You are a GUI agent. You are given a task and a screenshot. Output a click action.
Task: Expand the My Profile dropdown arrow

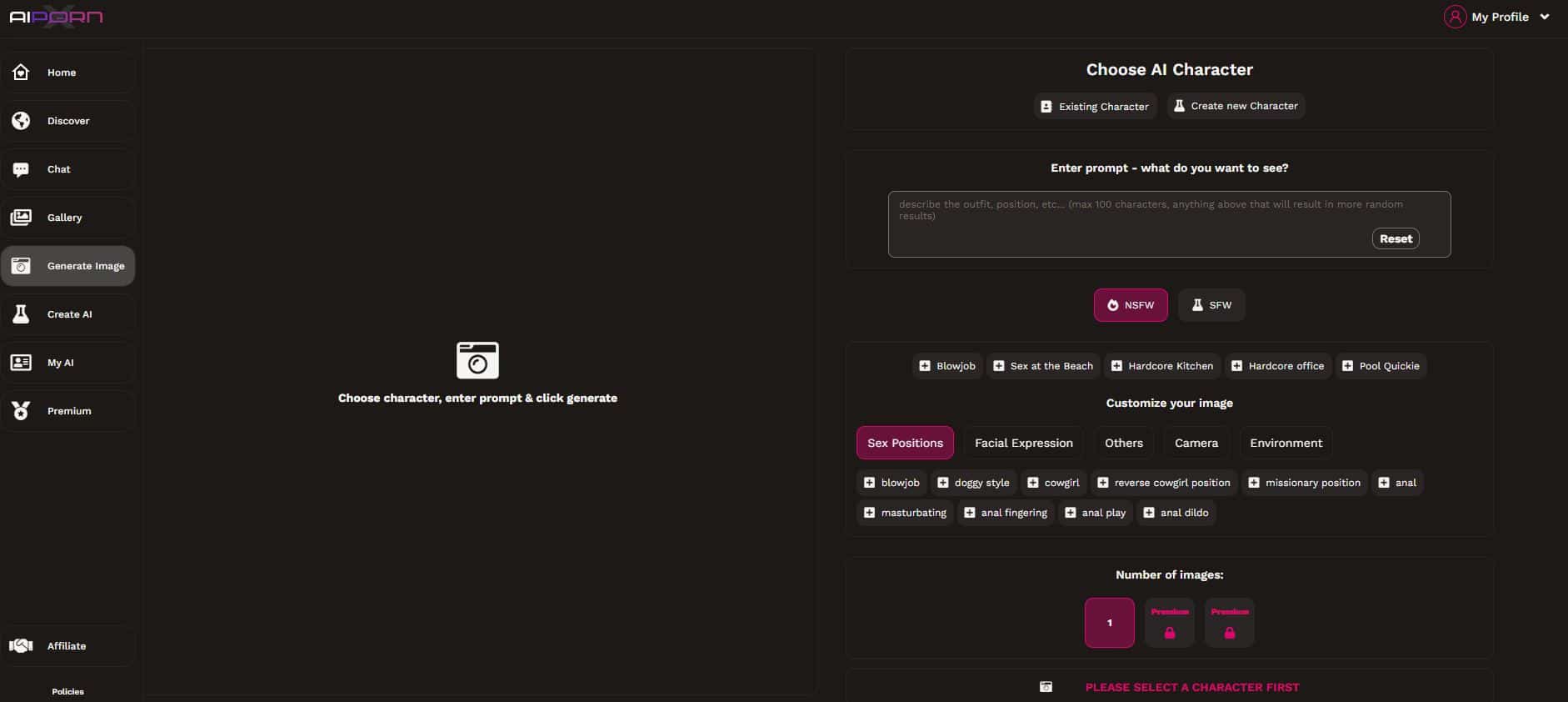(x=1545, y=17)
